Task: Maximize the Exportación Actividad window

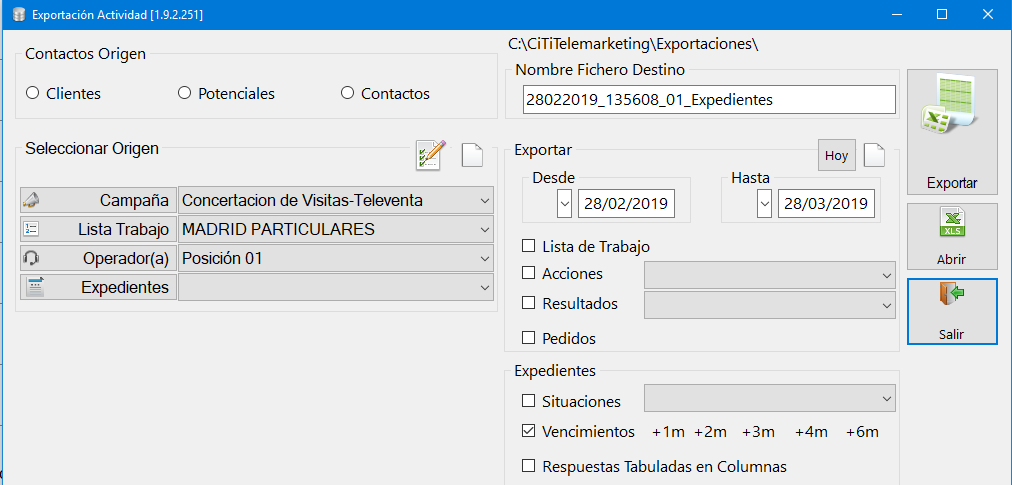Action: (x=942, y=14)
